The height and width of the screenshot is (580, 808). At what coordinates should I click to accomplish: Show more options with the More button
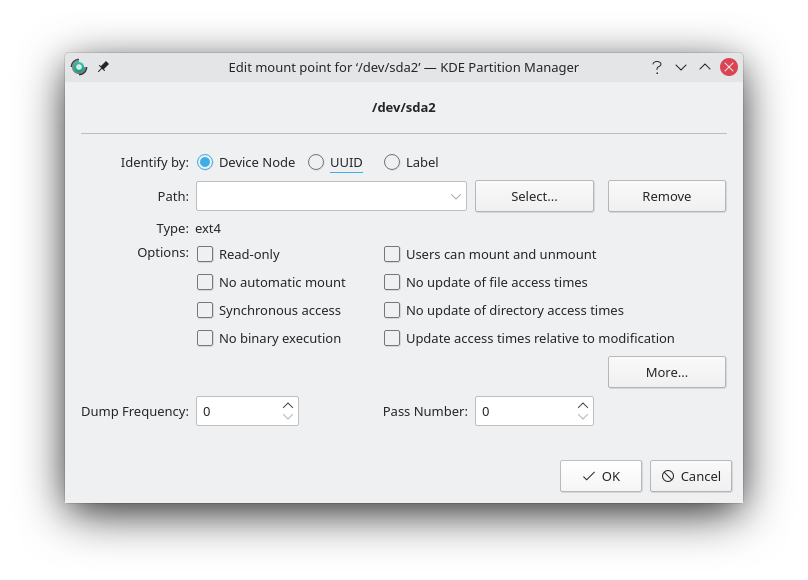point(666,372)
